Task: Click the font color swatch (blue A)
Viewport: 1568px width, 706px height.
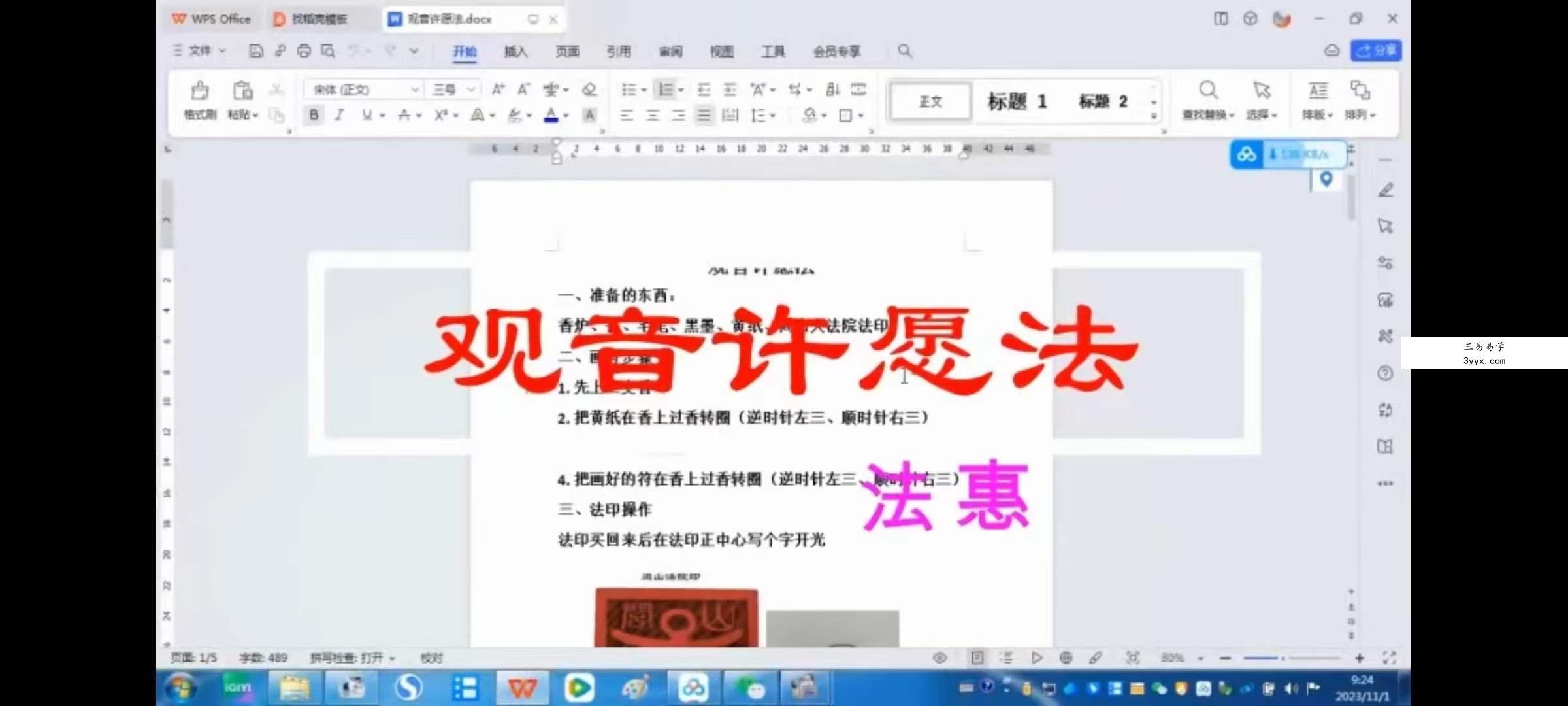Action: click(x=551, y=116)
